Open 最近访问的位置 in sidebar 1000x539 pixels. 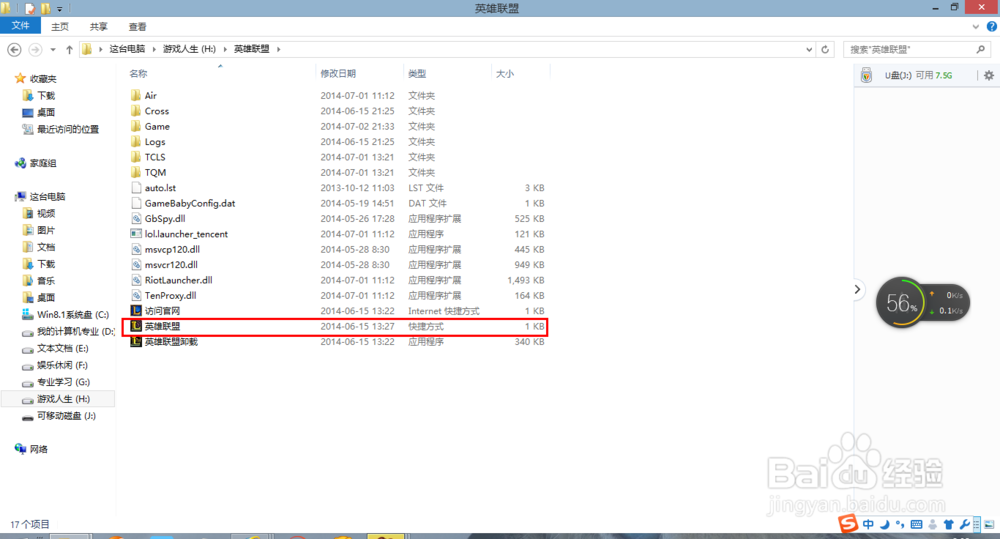[68, 129]
